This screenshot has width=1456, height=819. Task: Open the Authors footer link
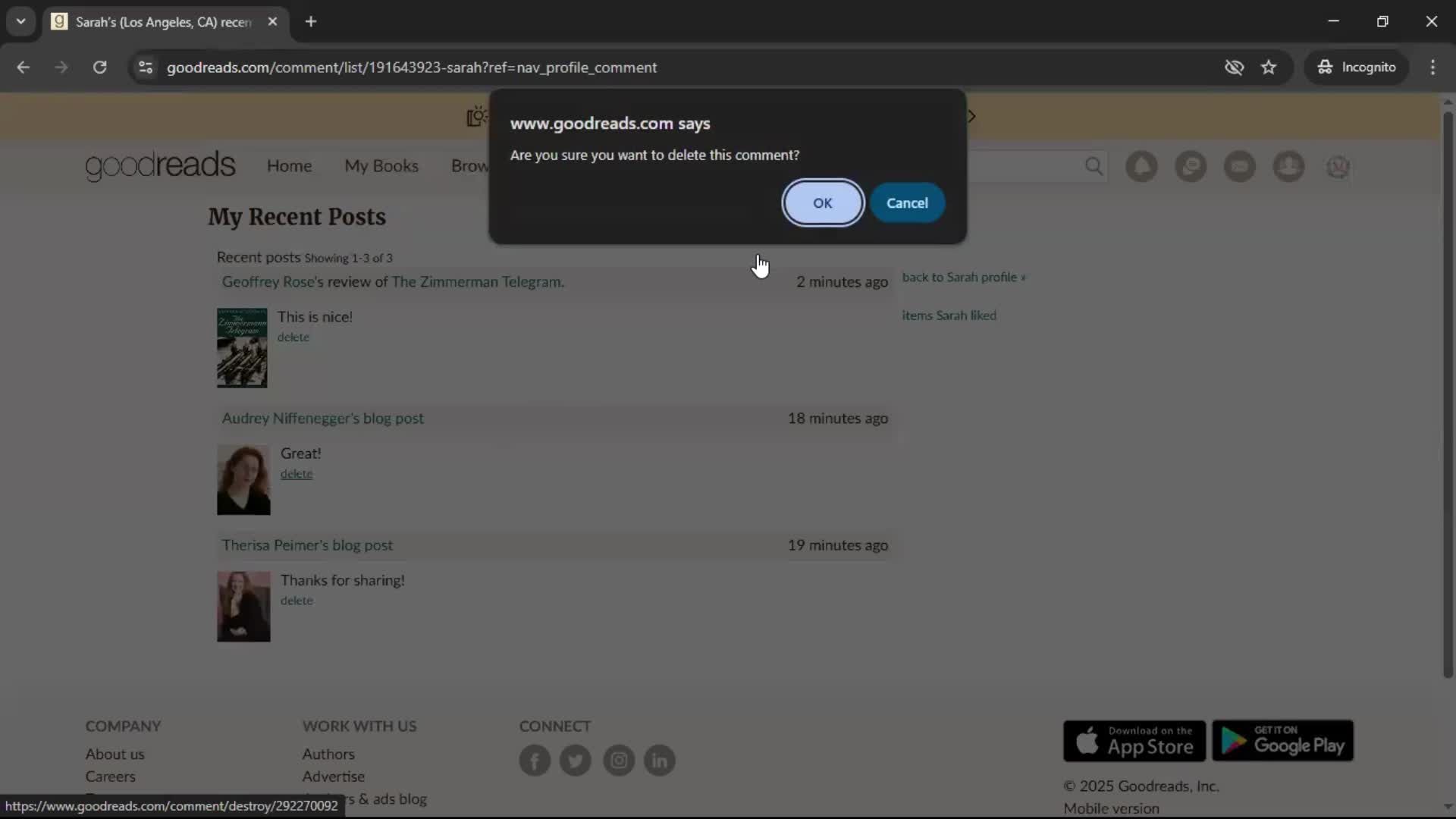click(x=328, y=754)
